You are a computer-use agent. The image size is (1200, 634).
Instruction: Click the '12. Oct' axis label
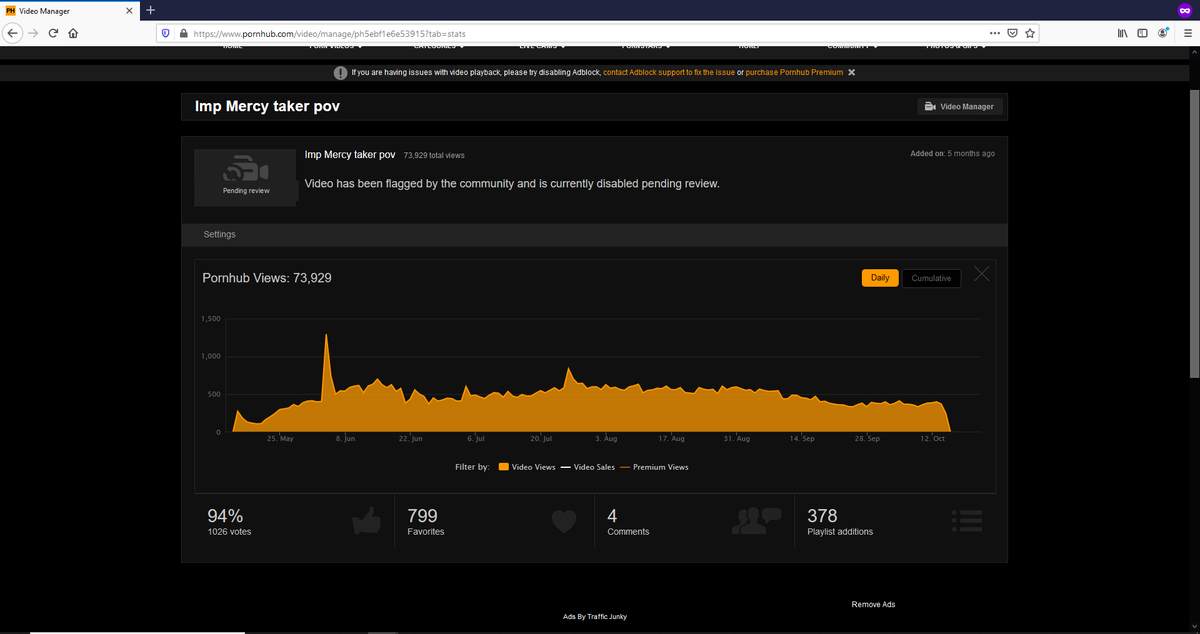tap(932, 439)
